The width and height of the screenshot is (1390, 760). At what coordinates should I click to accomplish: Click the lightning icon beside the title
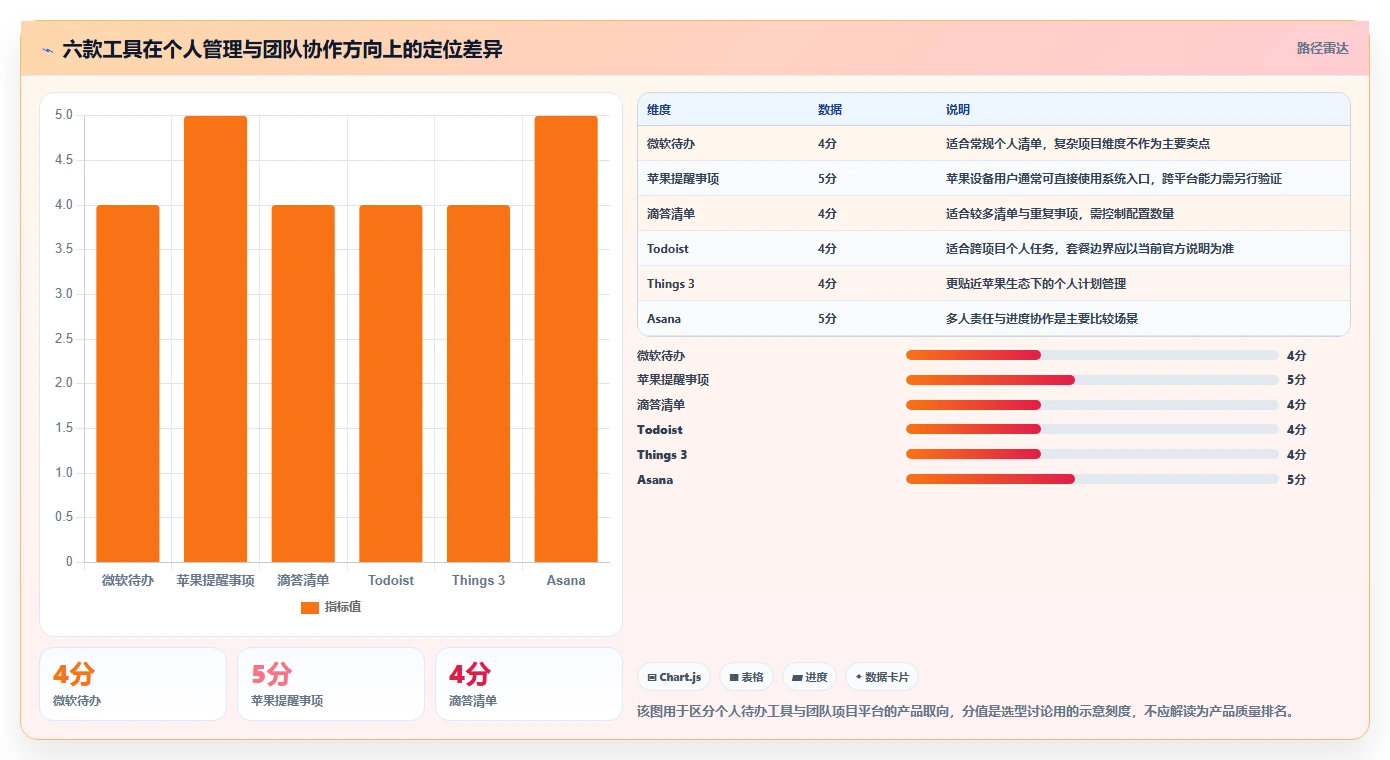47,49
